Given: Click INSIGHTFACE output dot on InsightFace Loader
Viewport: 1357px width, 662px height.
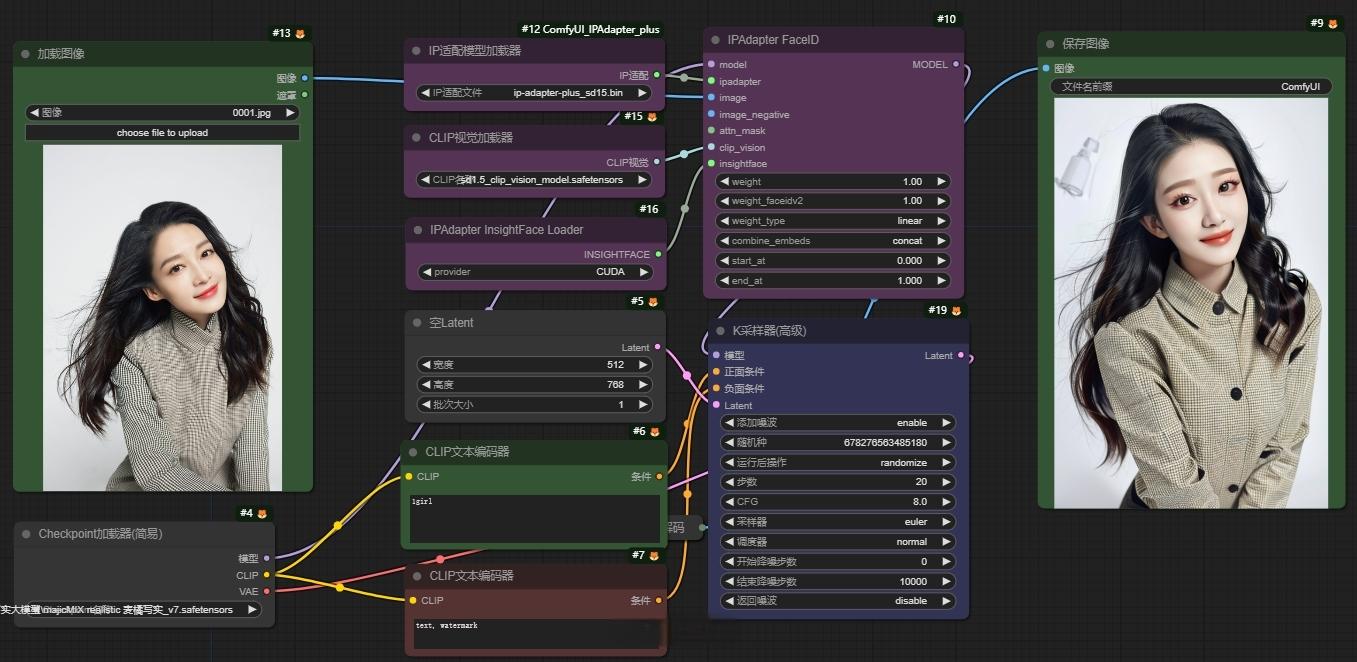Looking at the screenshot, I should point(657,254).
